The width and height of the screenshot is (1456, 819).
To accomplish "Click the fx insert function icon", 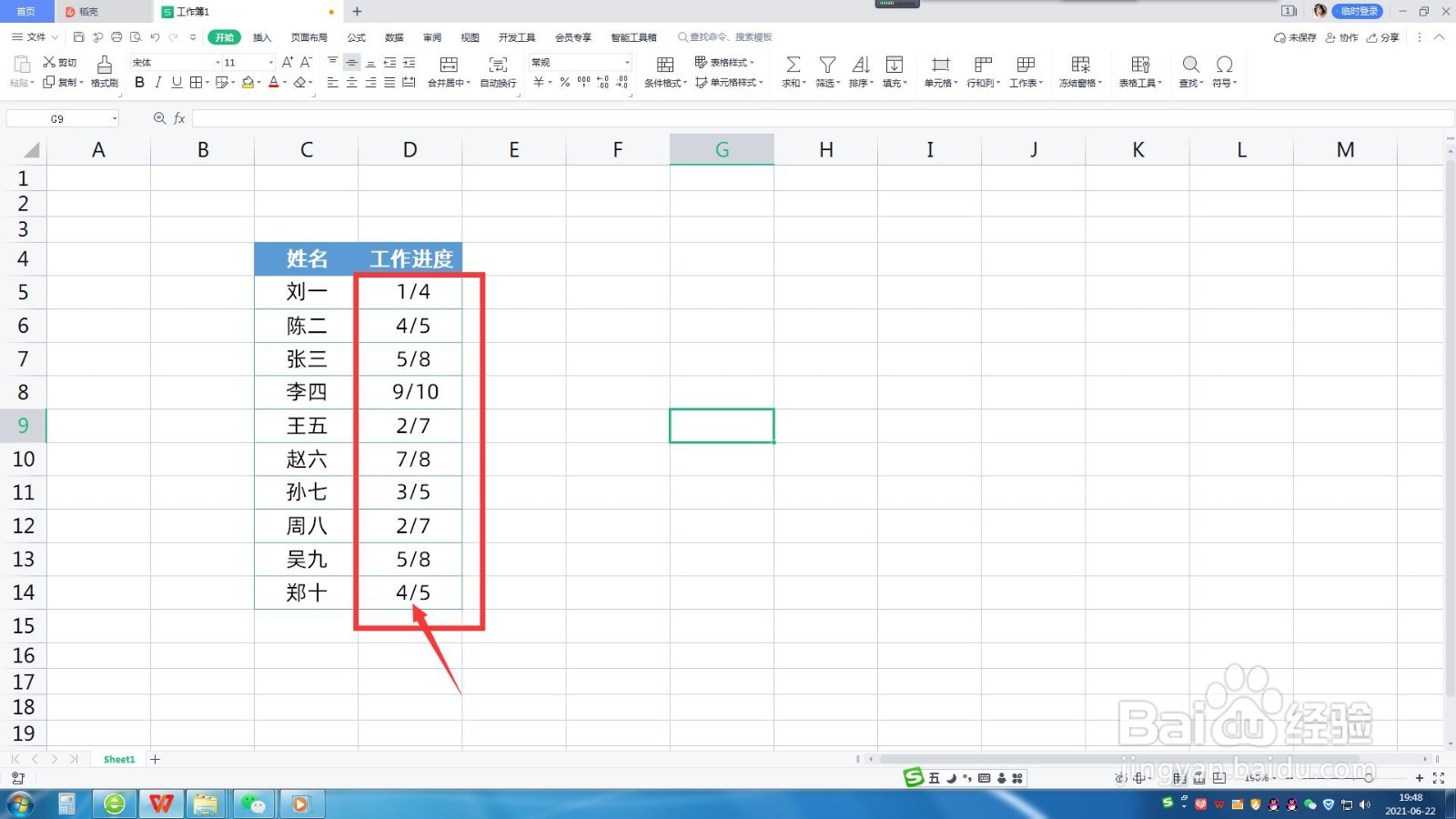I will [179, 118].
